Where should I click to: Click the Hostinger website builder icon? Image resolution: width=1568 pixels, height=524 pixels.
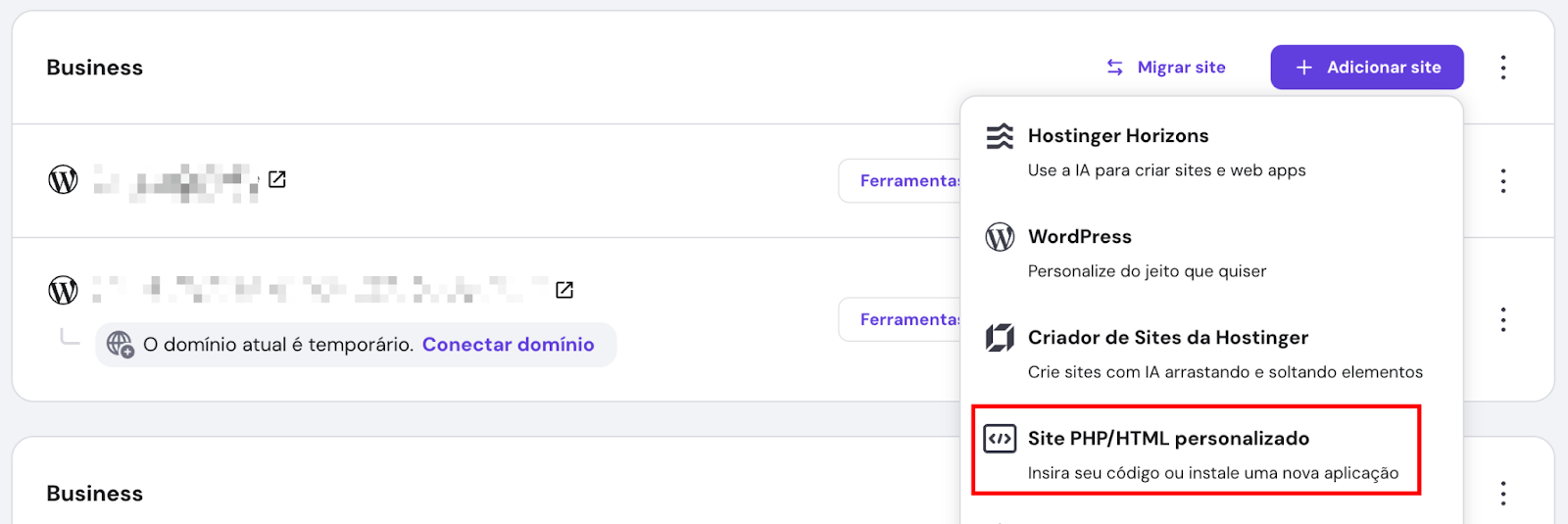click(1000, 338)
